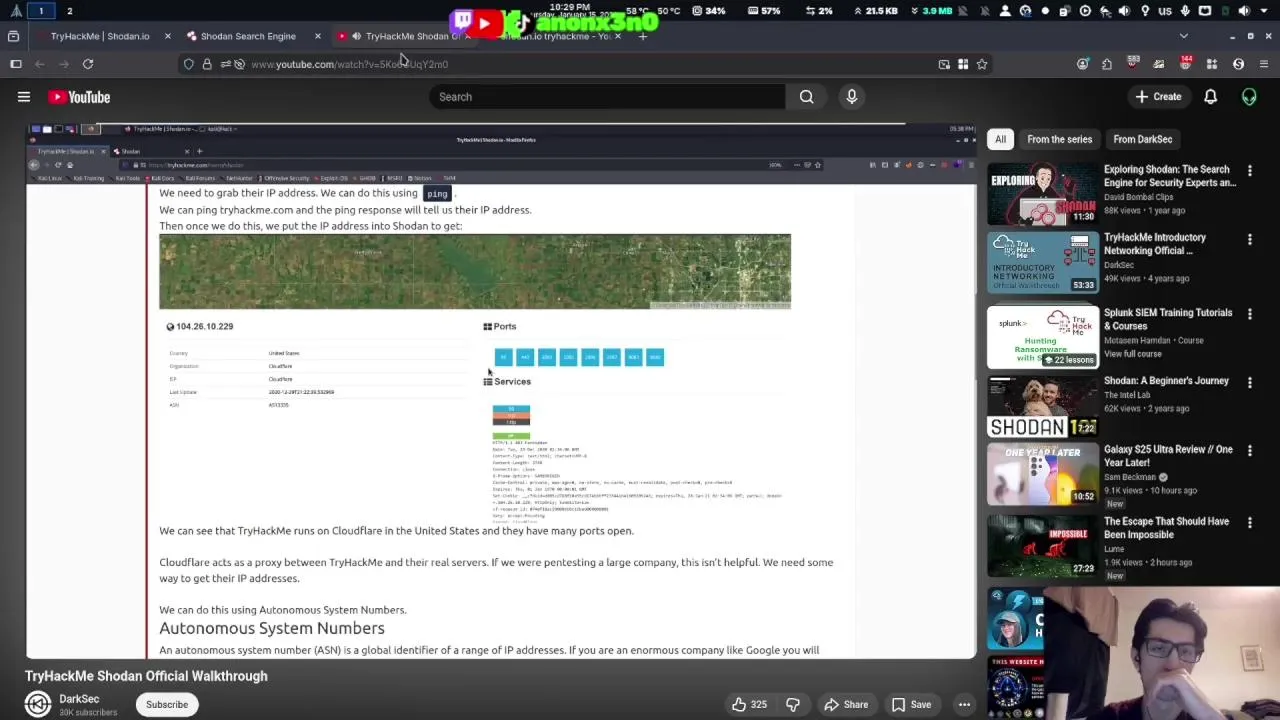This screenshot has height=720, width=1280.
Task: Close the Shodan Search Engine tab
Action: coord(318,36)
